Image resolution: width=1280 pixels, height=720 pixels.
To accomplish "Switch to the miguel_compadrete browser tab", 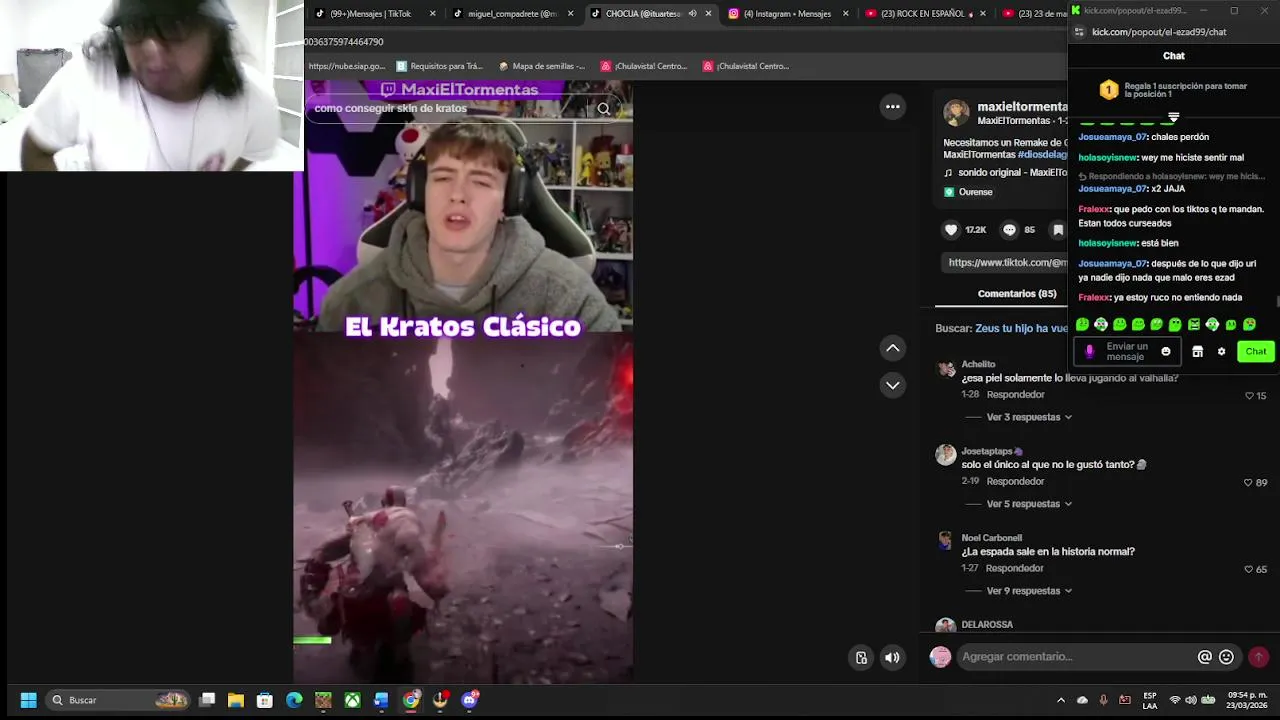I will click(x=510, y=14).
